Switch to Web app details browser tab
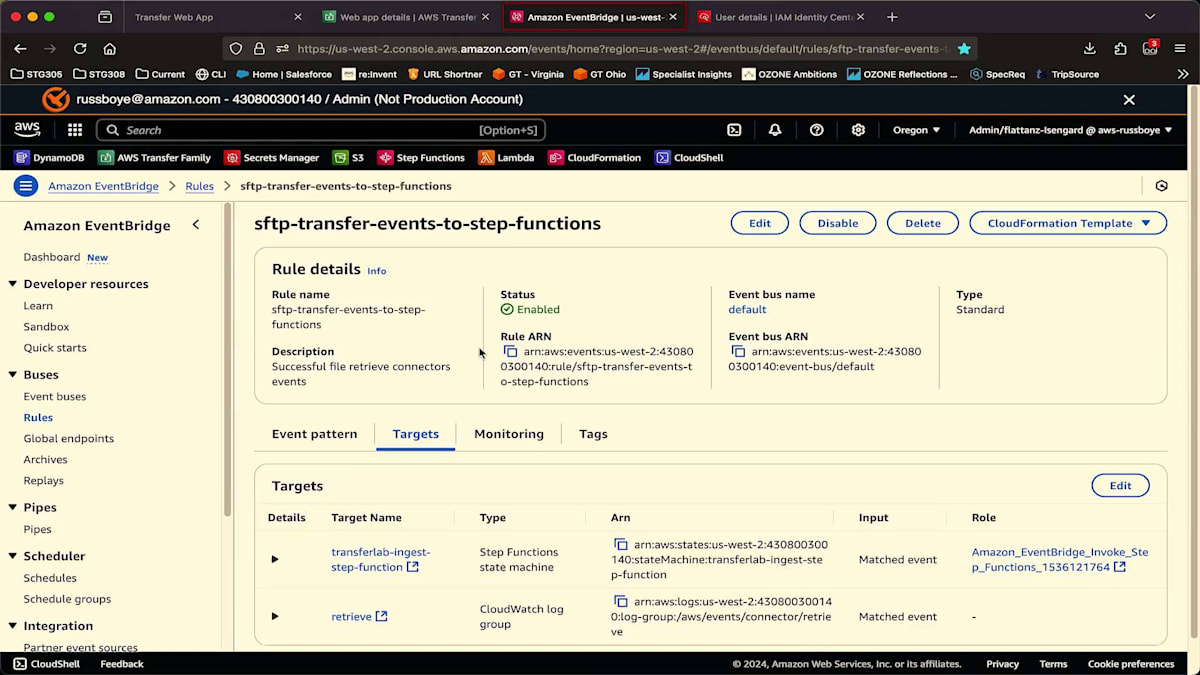Viewport: 1200px width, 675px height. click(x=407, y=17)
